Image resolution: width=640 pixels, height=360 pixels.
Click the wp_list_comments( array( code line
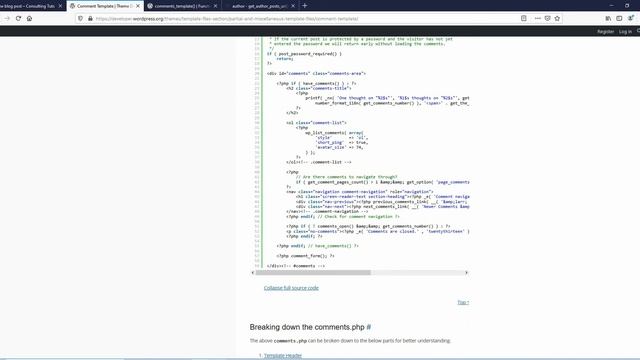pos(334,133)
